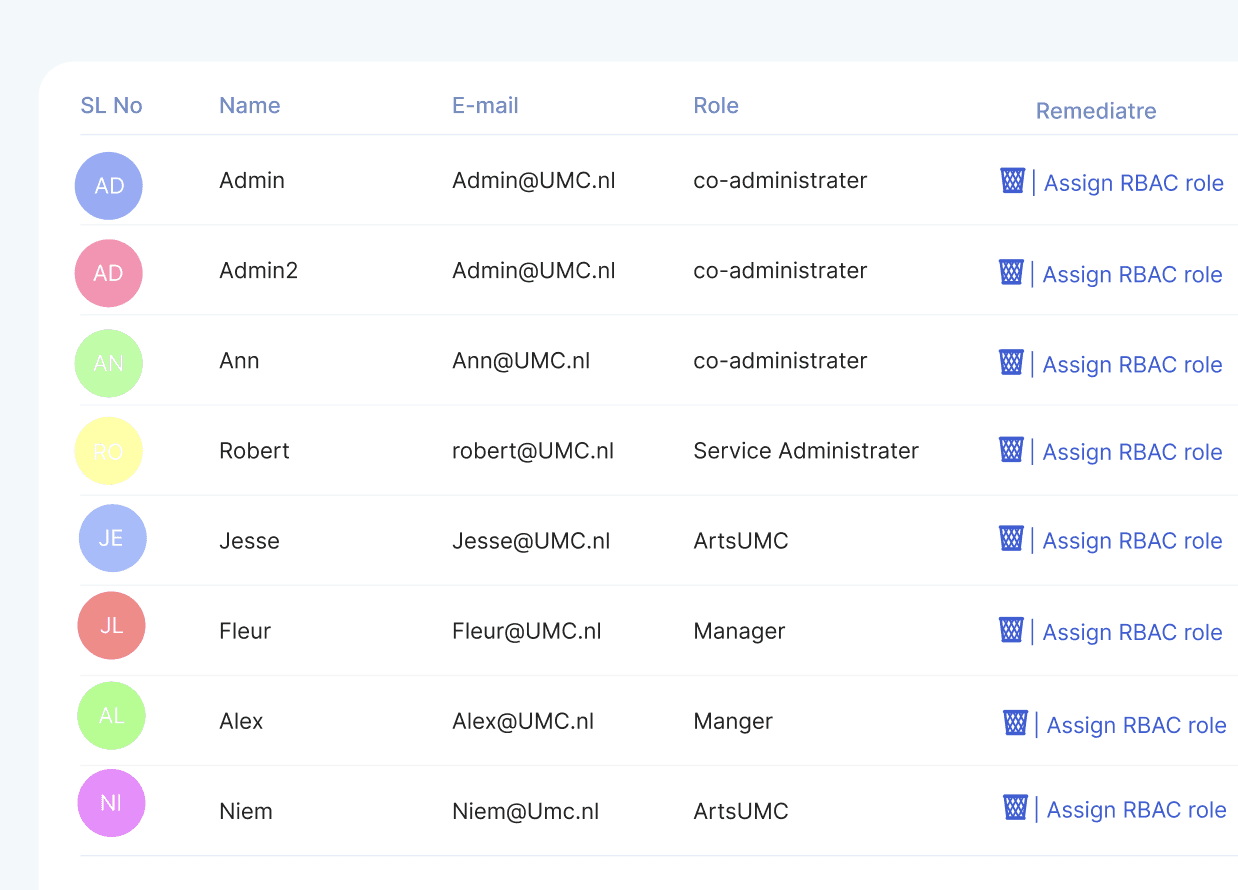Remove Ann using the trash bin icon
The width and height of the screenshot is (1238, 890).
pos(1011,362)
